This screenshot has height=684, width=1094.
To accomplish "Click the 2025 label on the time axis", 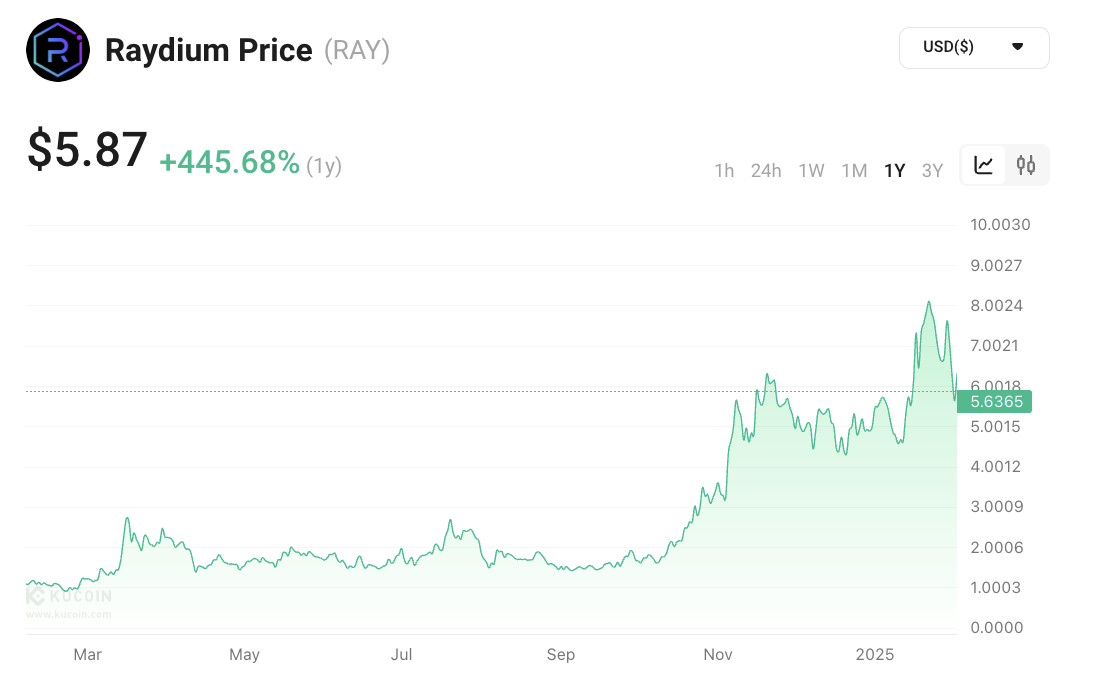I will coord(875,655).
